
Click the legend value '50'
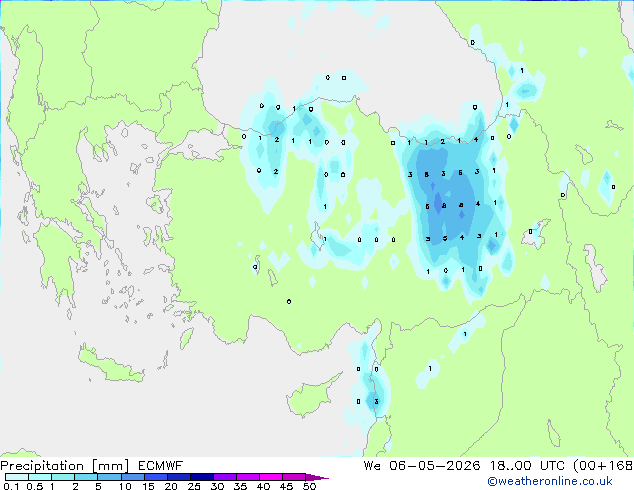310,486
